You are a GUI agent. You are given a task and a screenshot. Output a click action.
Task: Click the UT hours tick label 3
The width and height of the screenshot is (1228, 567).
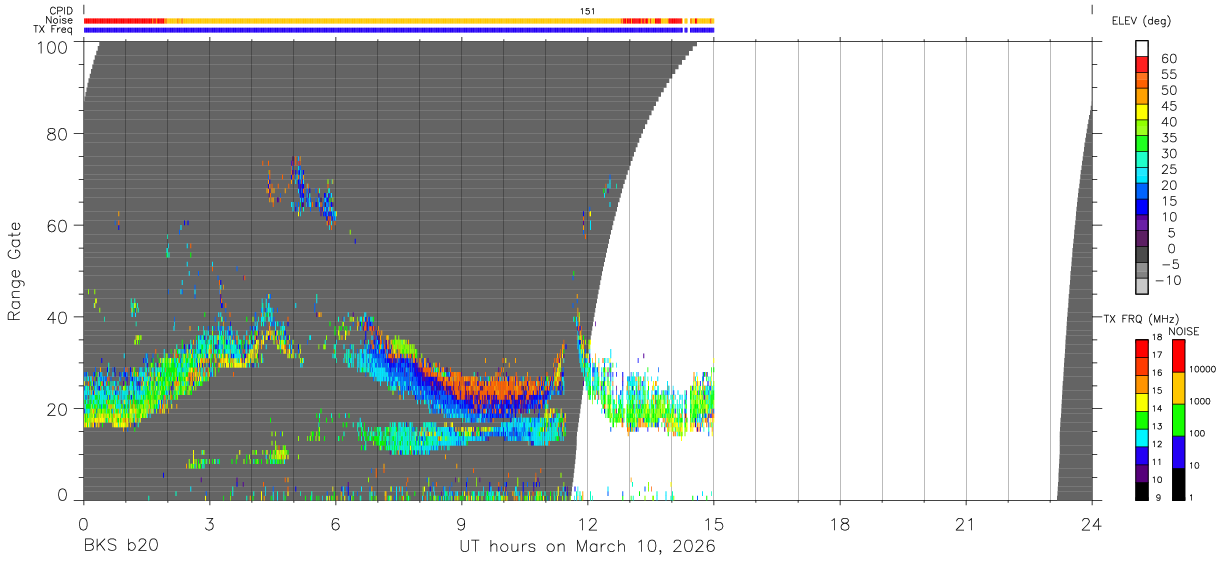tap(209, 524)
